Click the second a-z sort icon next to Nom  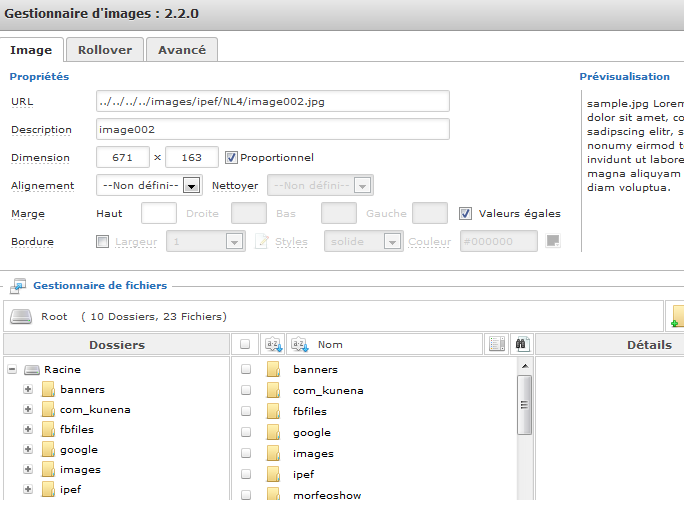[300, 344]
